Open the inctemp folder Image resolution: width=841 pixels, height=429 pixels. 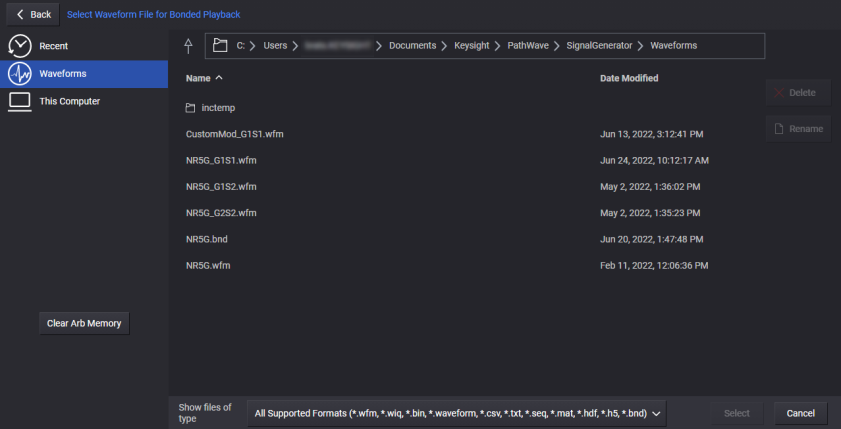pyautogui.click(x=217, y=107)
